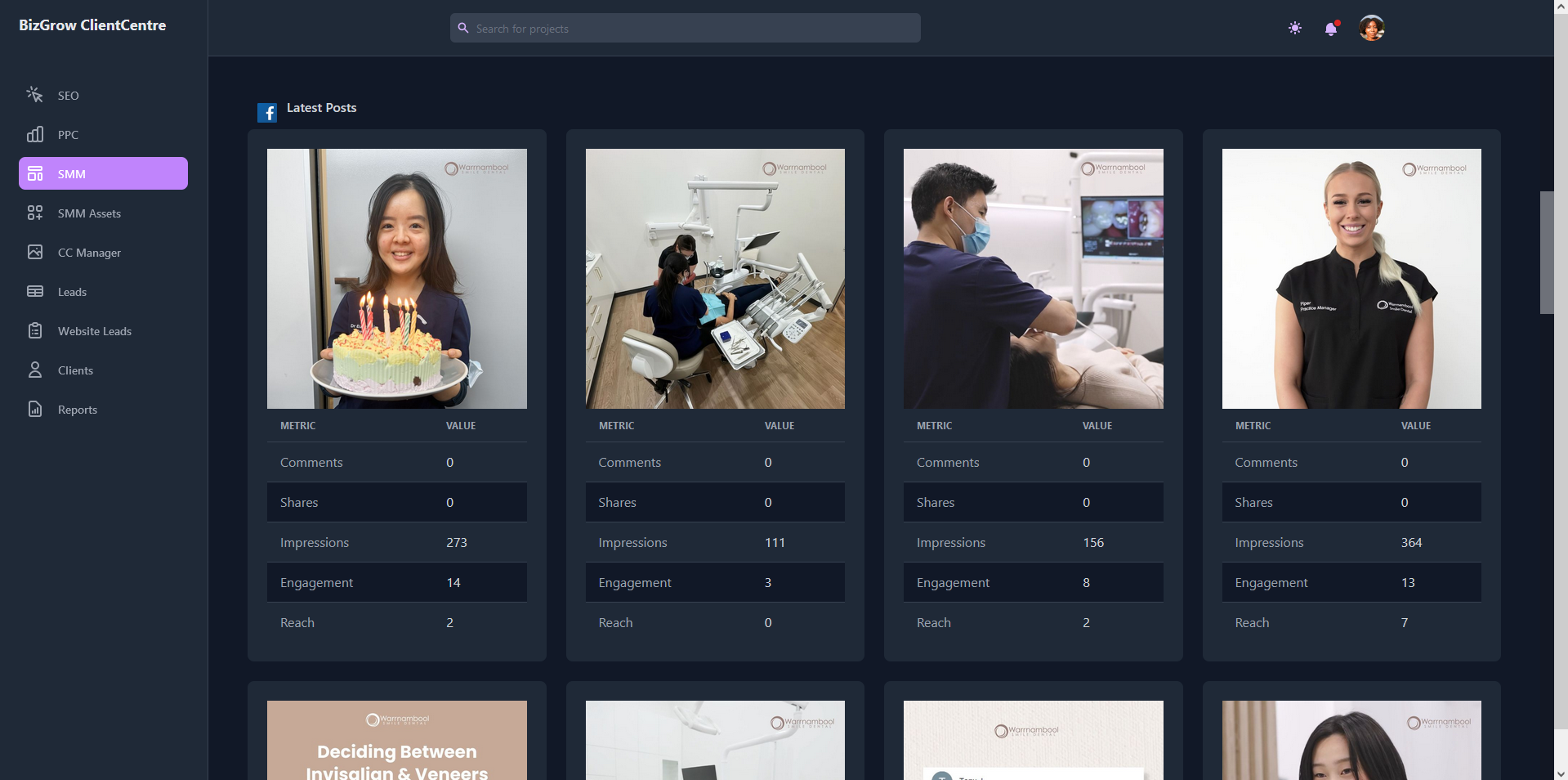Click the Website Leads clipboard icon
The height and width of the screenshot is (780, 1568).
click(x=34, y=330)
